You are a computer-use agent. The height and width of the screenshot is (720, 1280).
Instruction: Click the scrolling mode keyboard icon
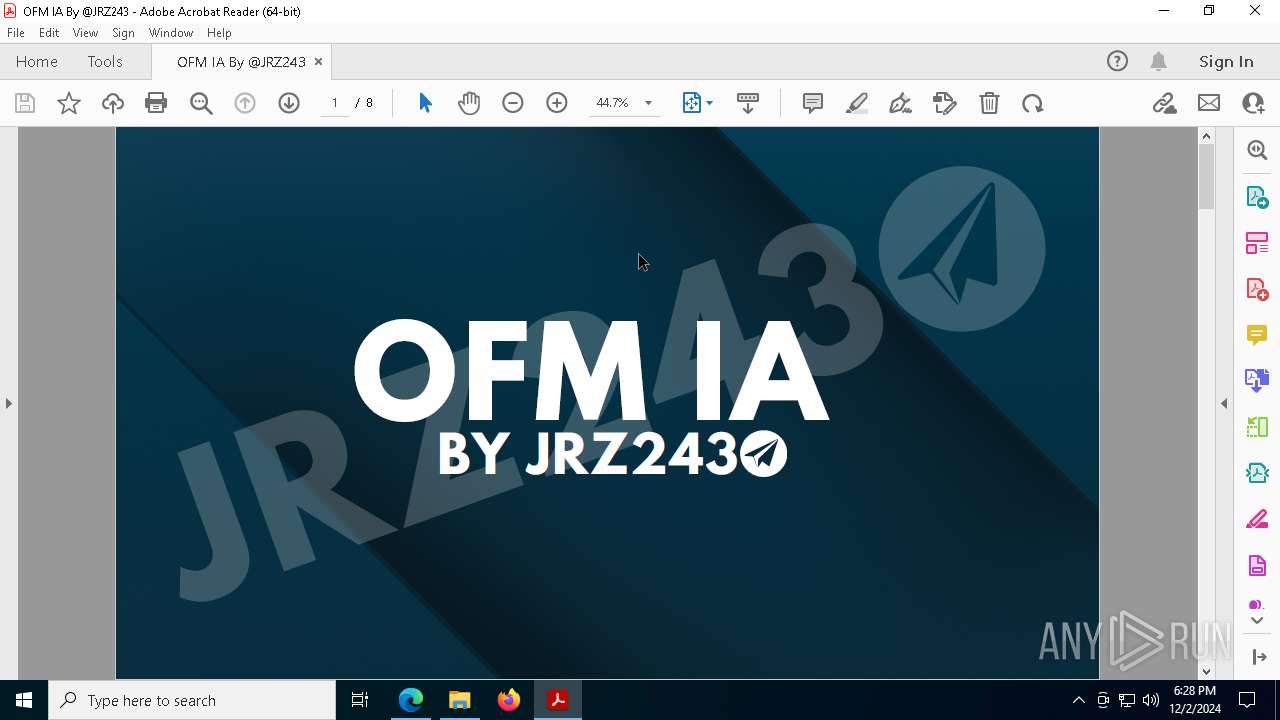pyautogui.click(x=748, y=103)
